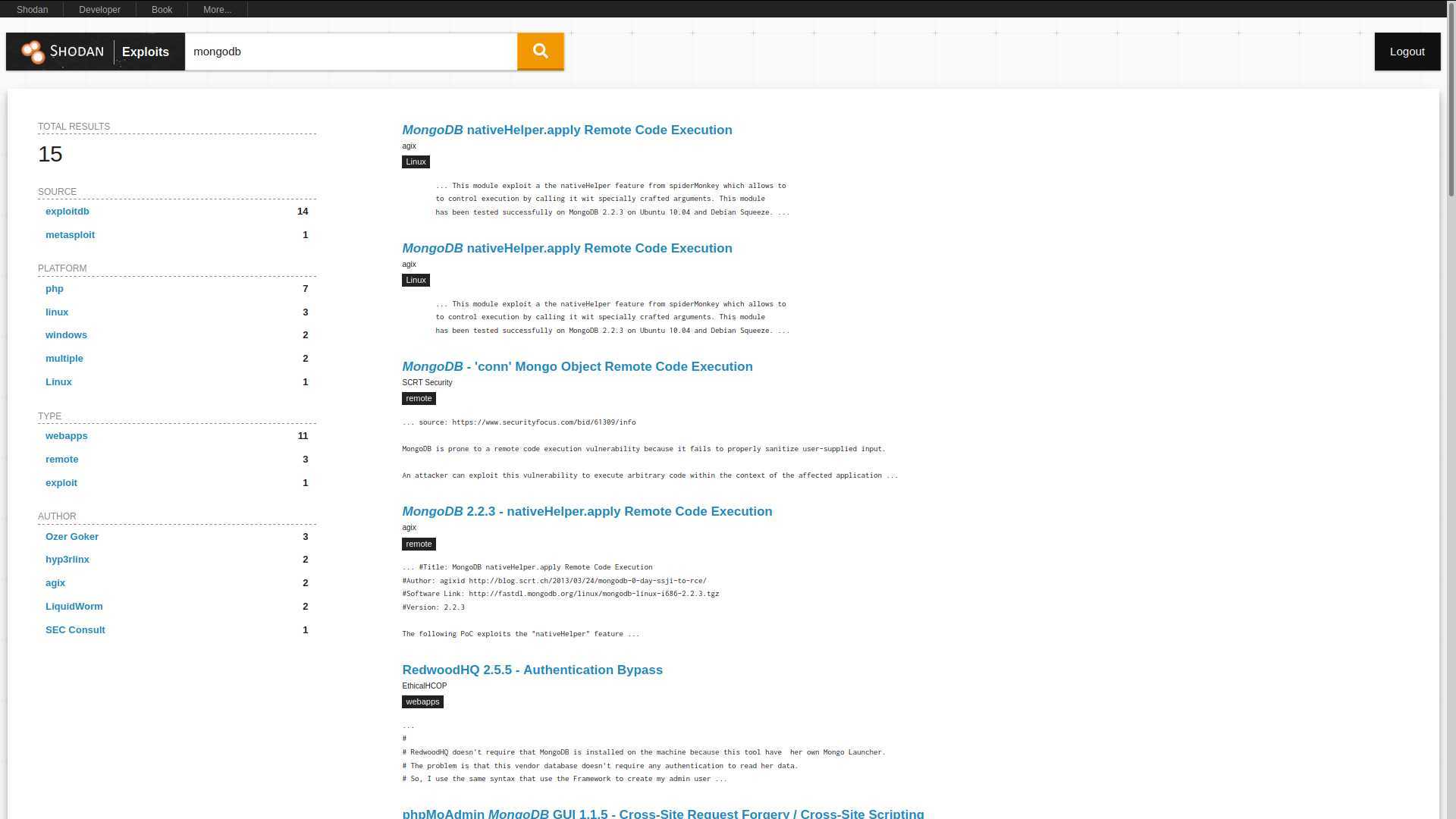
Task: Filter by author LiquidWorm
Action: (74, 607)
